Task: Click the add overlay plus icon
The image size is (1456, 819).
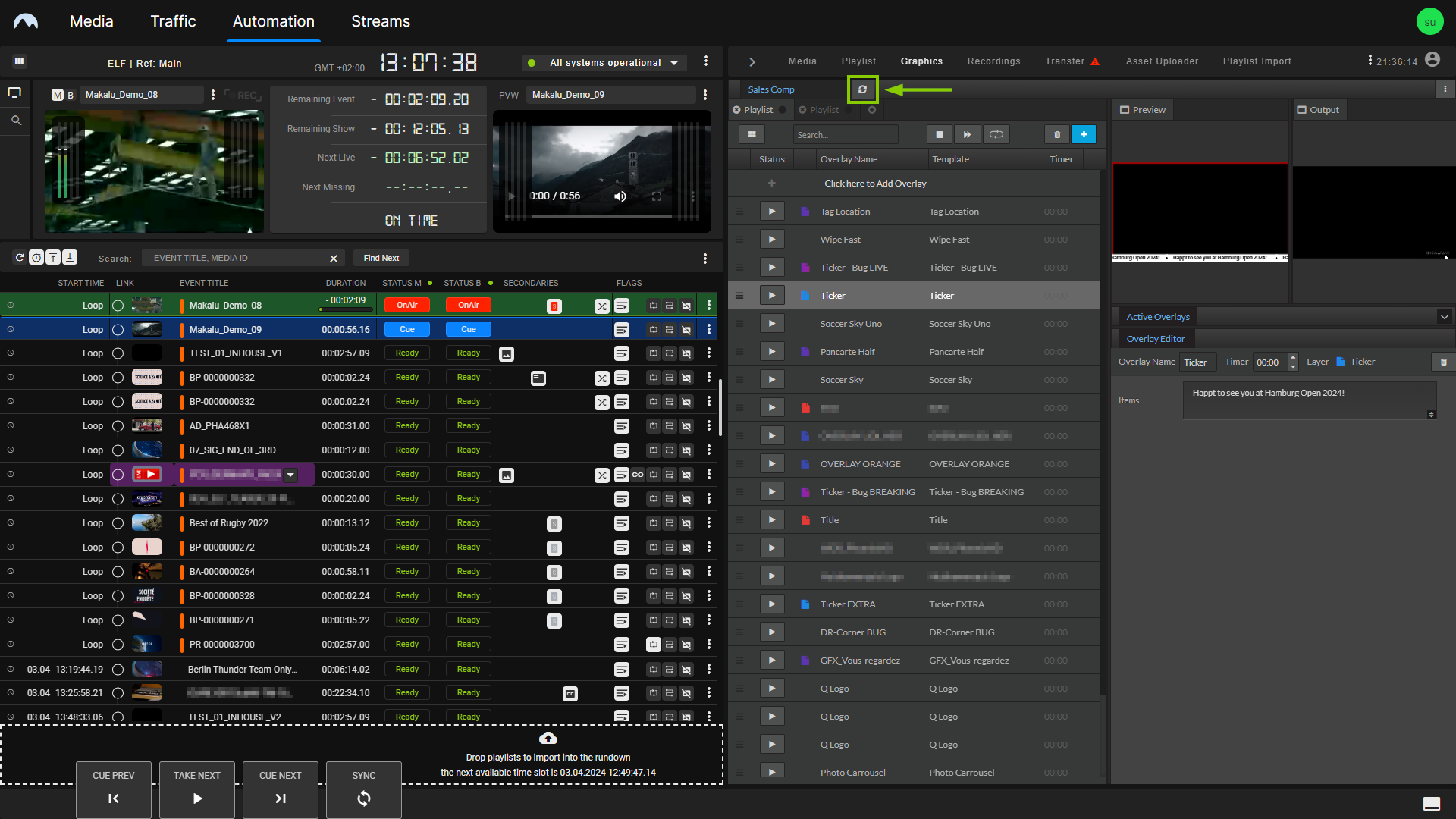Action: (1083, 134)
